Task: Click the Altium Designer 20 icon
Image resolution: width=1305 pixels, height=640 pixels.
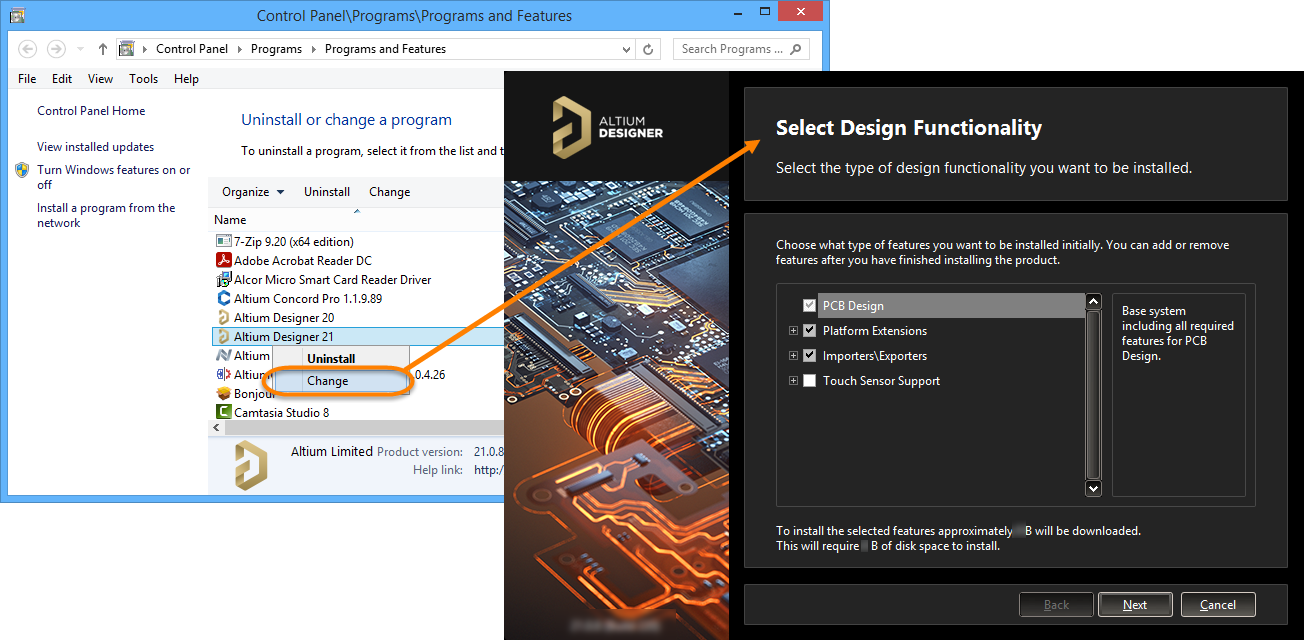Action: click(224, 318)
